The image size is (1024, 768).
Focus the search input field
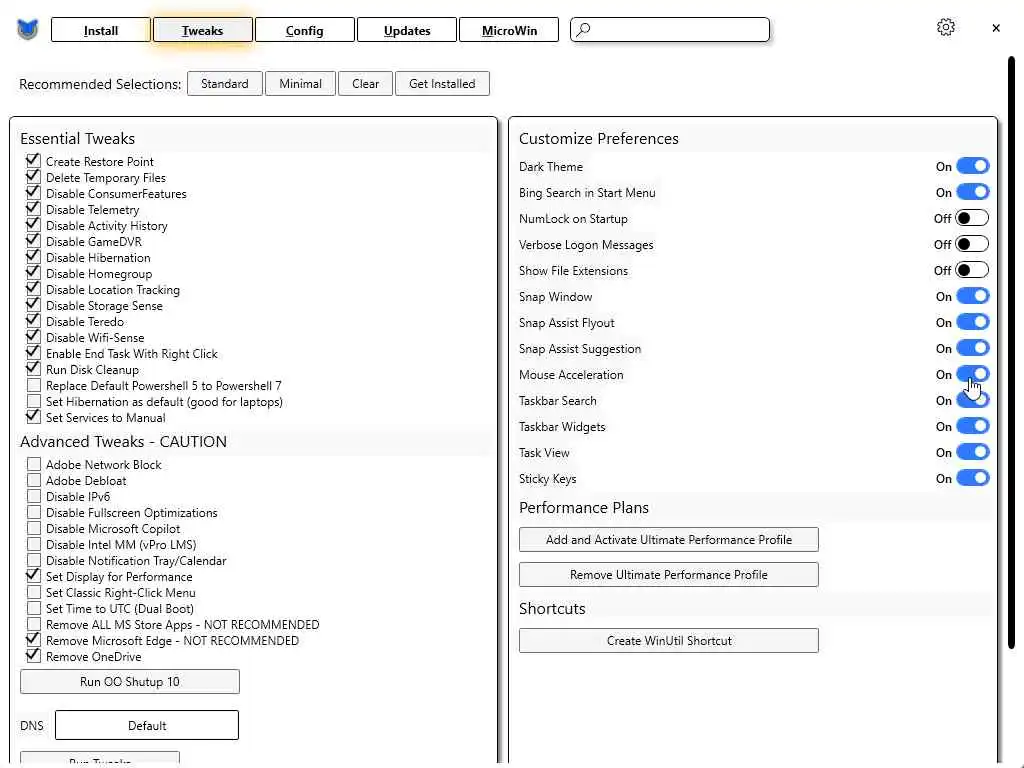point(669,29)
